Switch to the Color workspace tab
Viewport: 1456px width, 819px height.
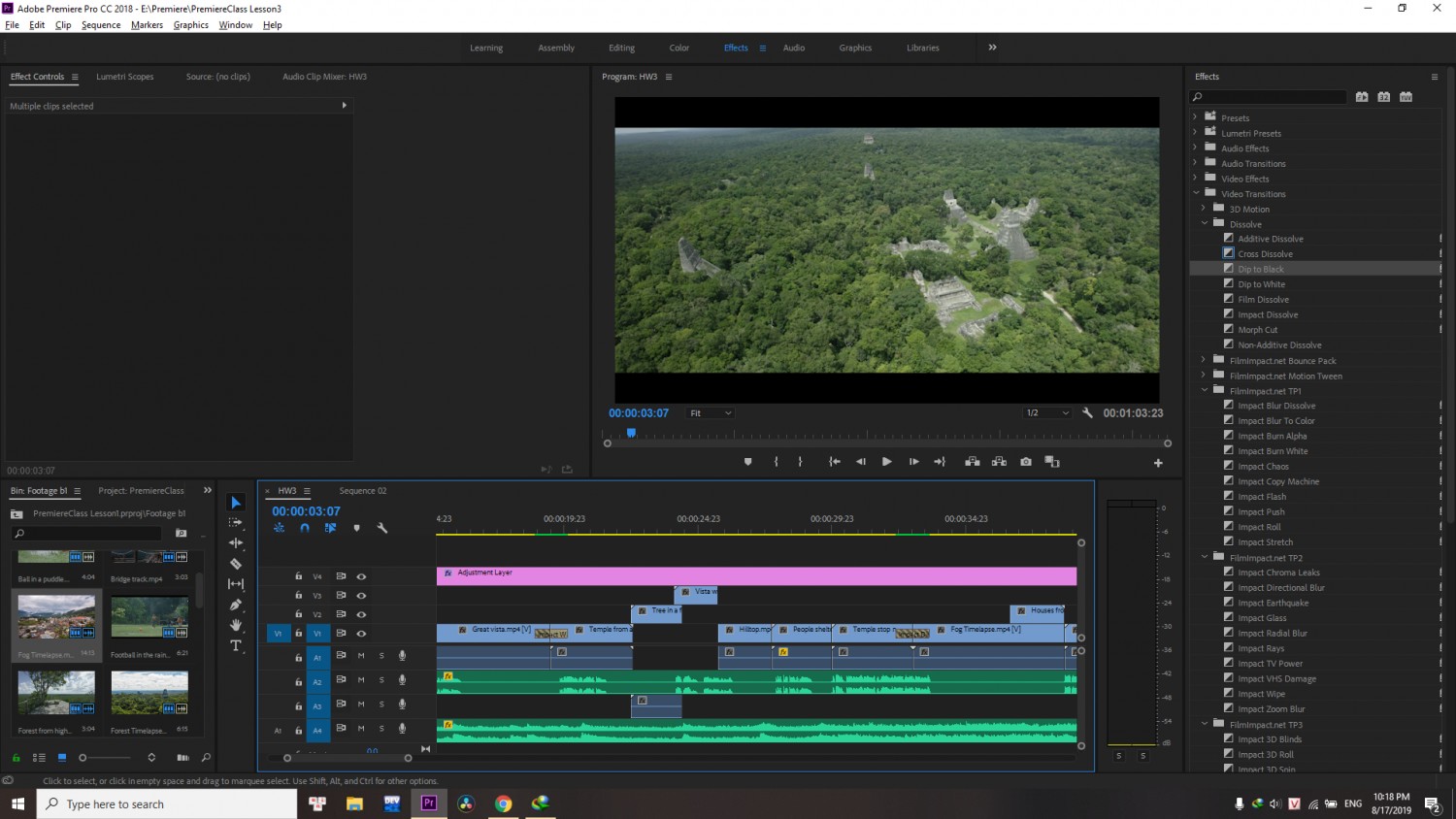[x=678, y=48]
